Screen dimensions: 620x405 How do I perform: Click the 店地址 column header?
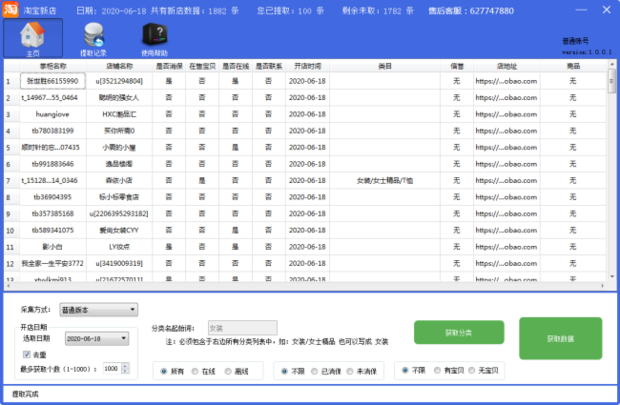[x=507, y=66]
